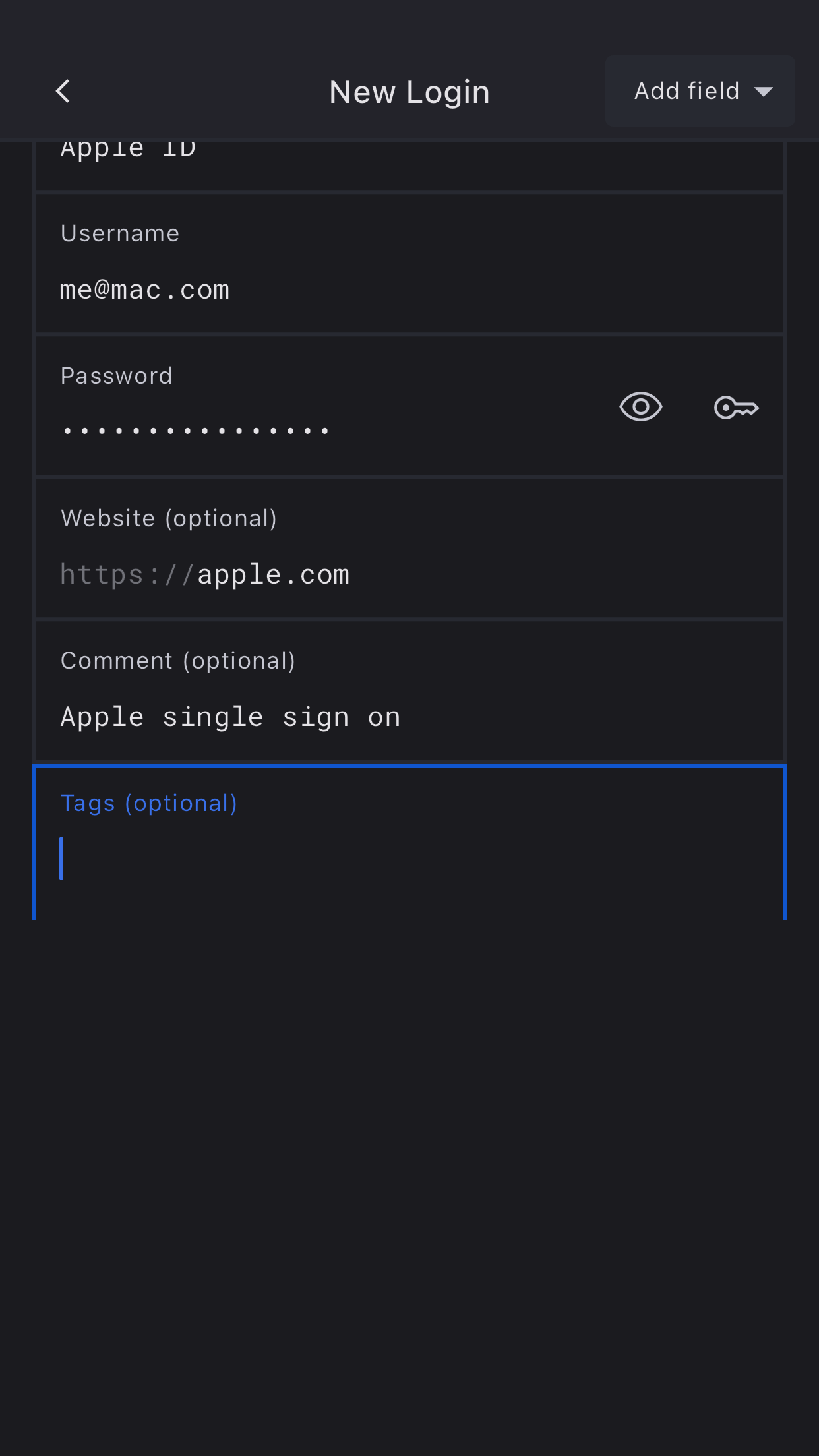Click the greyed https:// prefix
819x1456 pixels.
(x=127, y=575)
